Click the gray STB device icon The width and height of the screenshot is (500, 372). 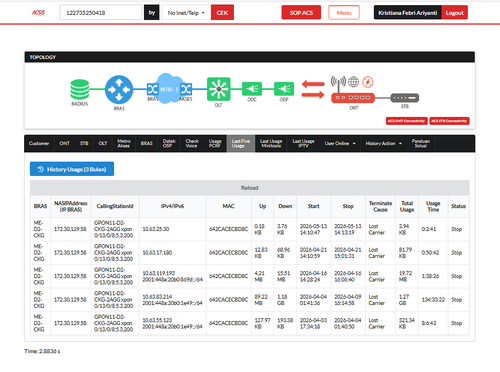pos(405,98)
